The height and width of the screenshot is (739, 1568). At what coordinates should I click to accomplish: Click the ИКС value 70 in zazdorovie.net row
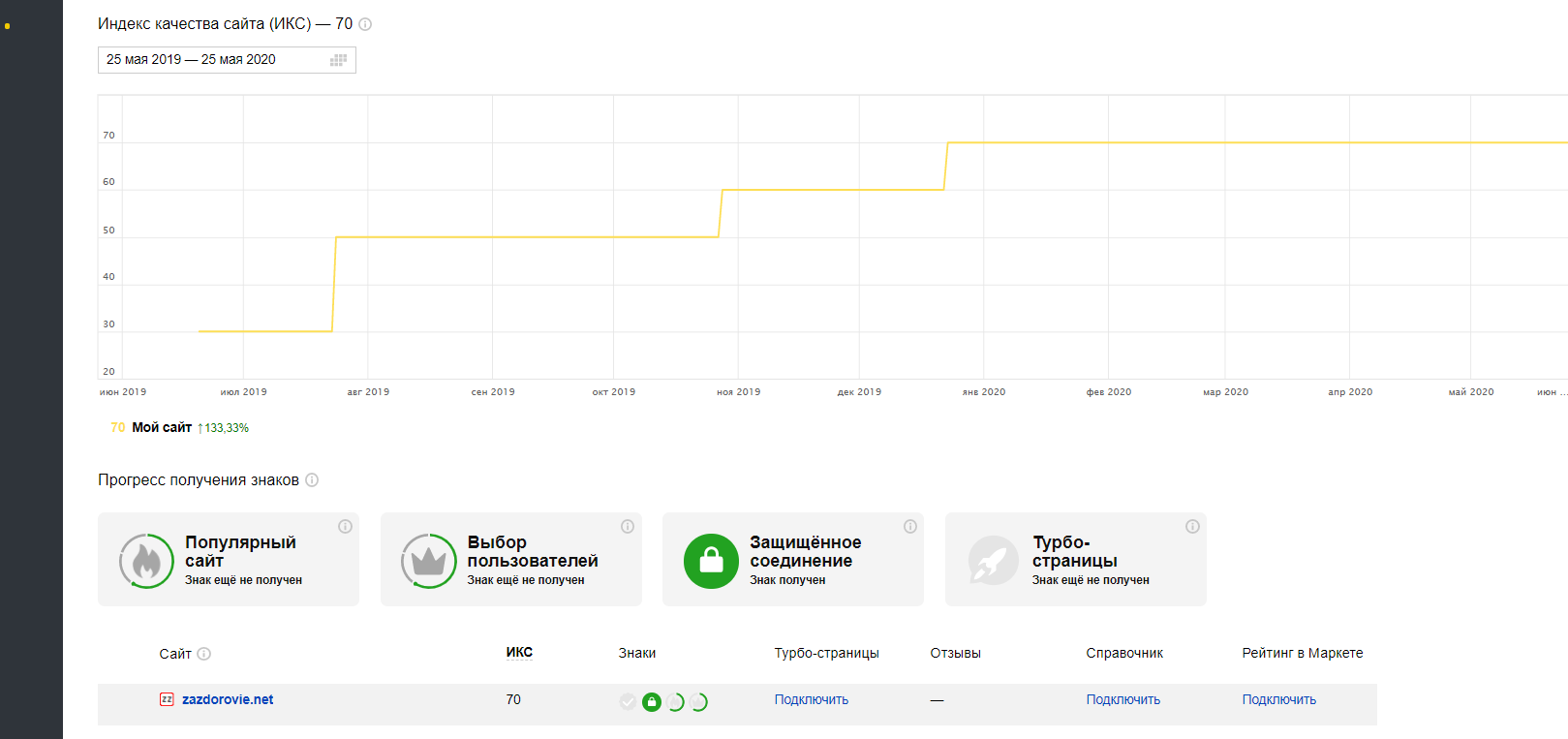pyautogui.click(x=513, y=699)
